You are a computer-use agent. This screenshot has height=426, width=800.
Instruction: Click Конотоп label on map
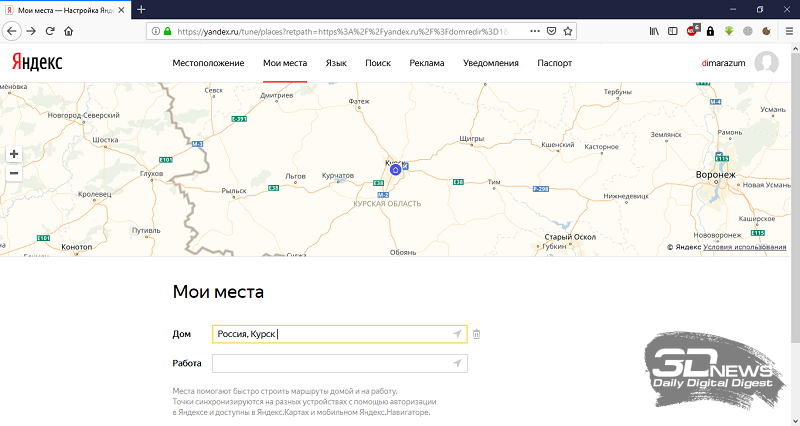(x=77, y=247)
